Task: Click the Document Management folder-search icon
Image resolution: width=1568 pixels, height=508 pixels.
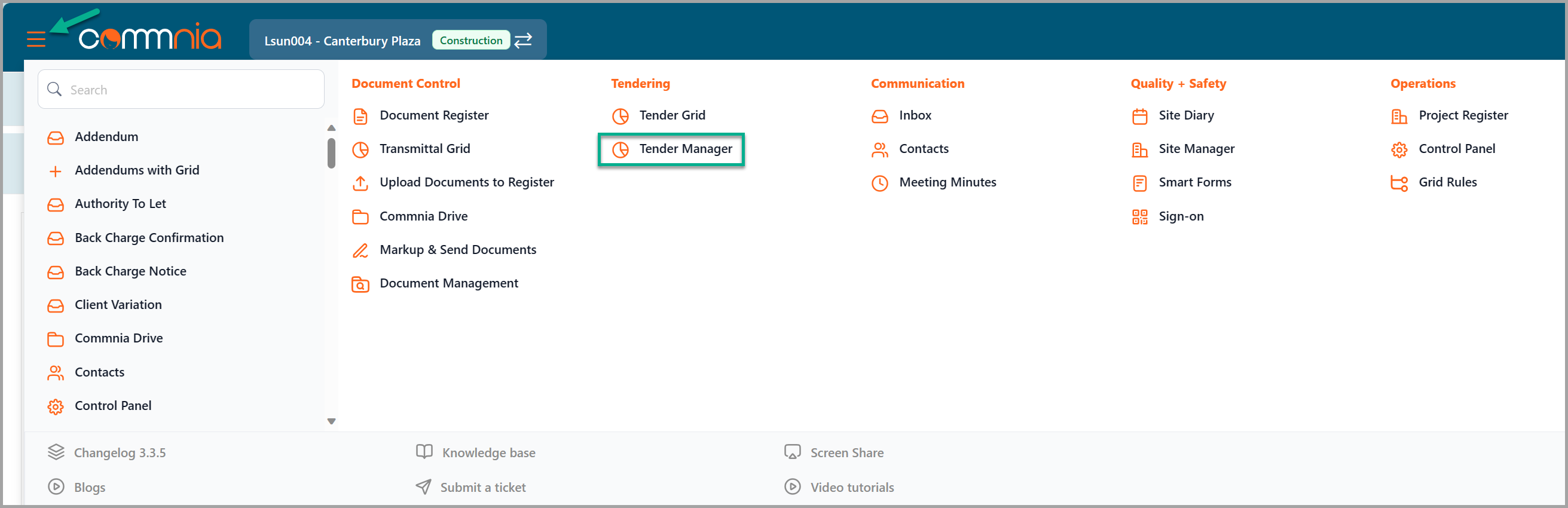Action: 360,284
